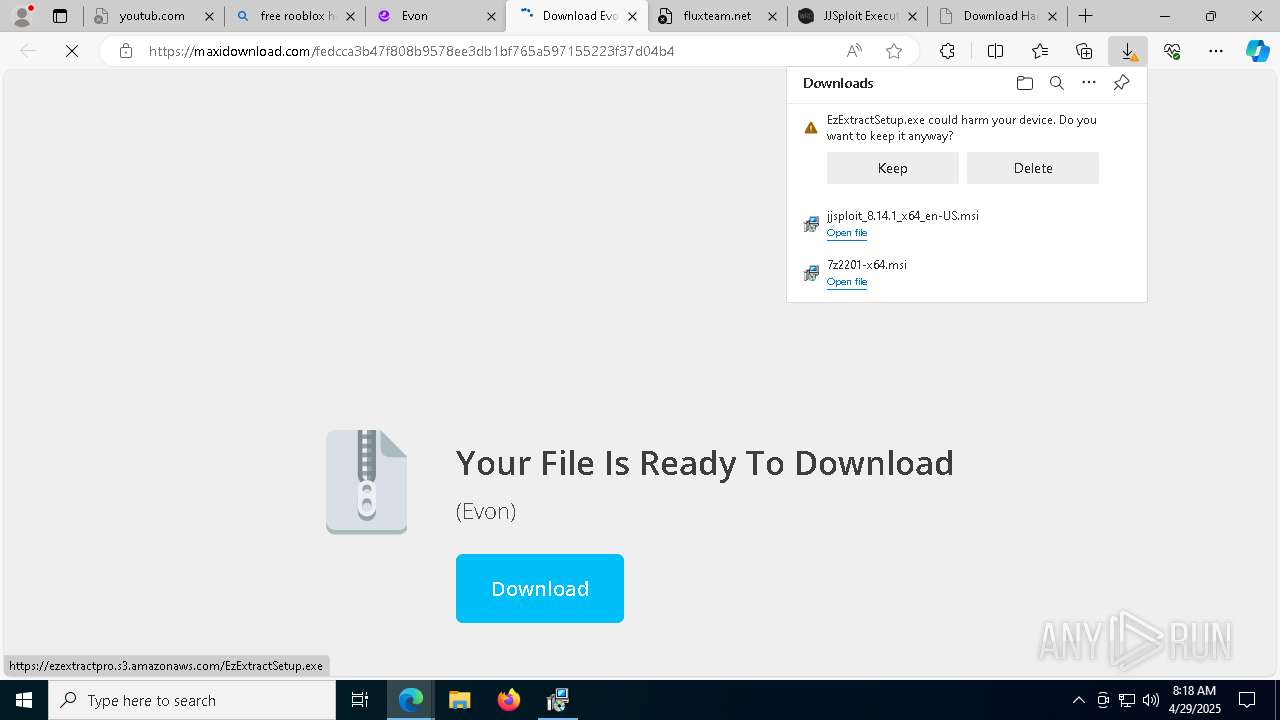Switch to the Download Hack tab
This screenshot has height=720, width=1280.
997,16
